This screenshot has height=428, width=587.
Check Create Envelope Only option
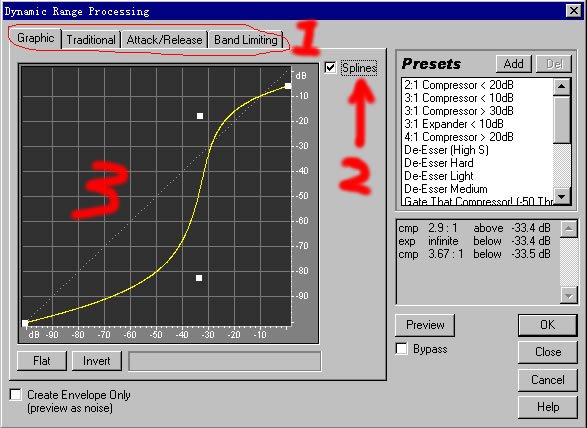pos(16,394)
